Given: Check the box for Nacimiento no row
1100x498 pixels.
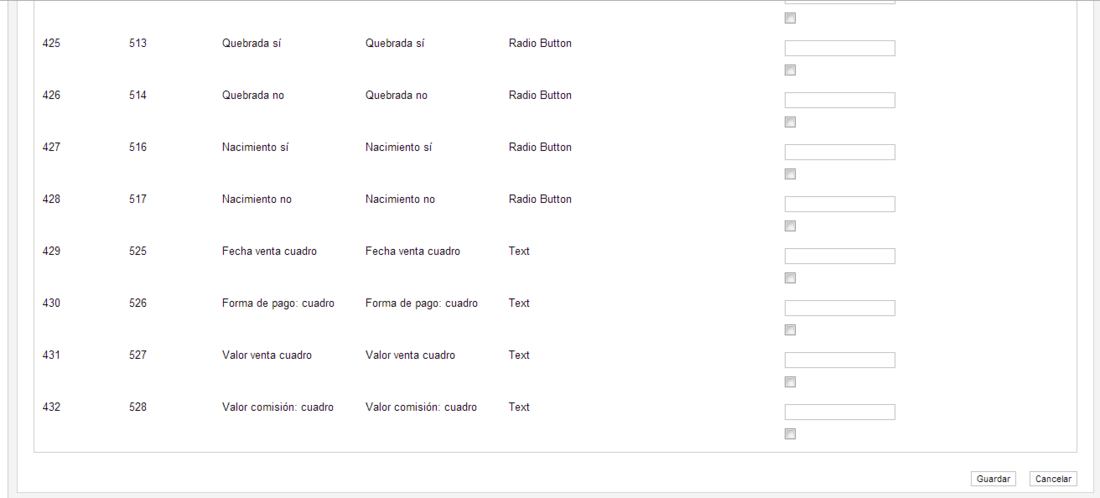Looking at the screenshot, I should pos(790,226).
